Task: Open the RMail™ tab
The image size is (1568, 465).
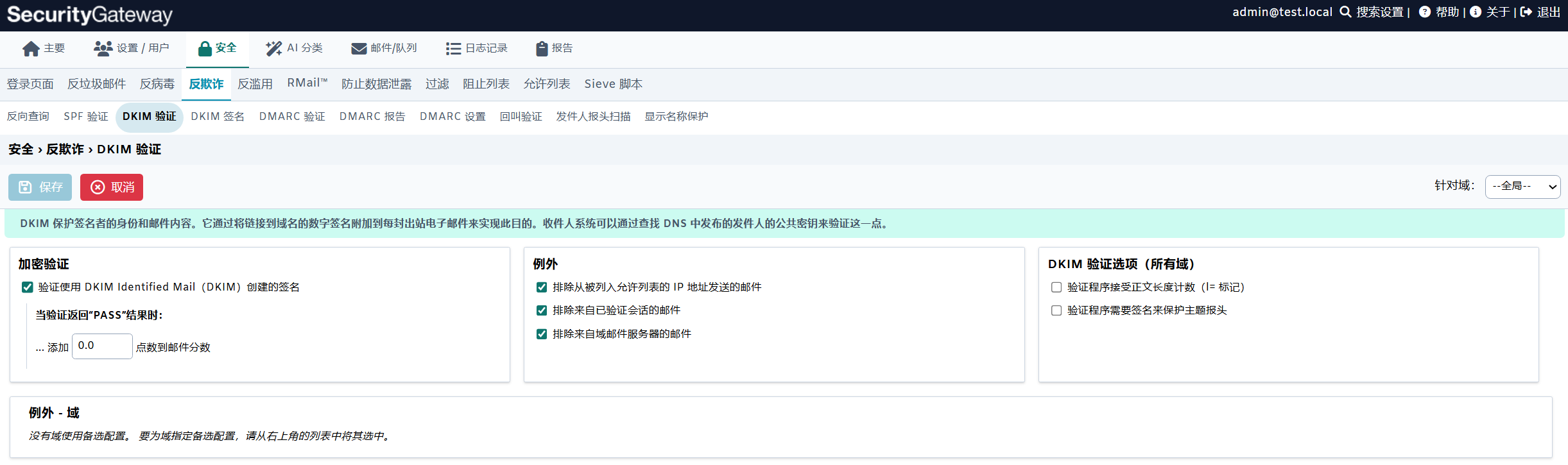Action: point(307,83)
